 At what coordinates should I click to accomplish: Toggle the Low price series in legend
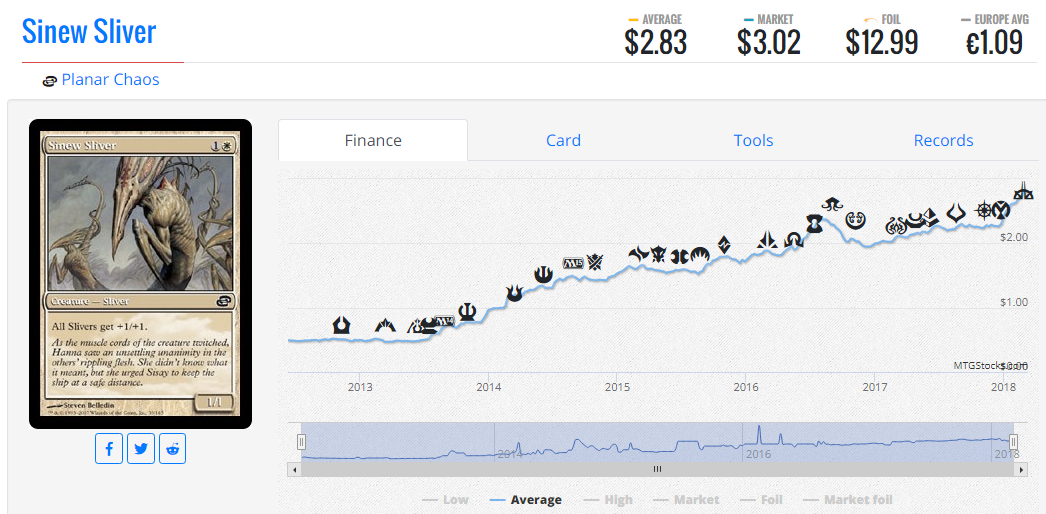(x=446, y=499)
